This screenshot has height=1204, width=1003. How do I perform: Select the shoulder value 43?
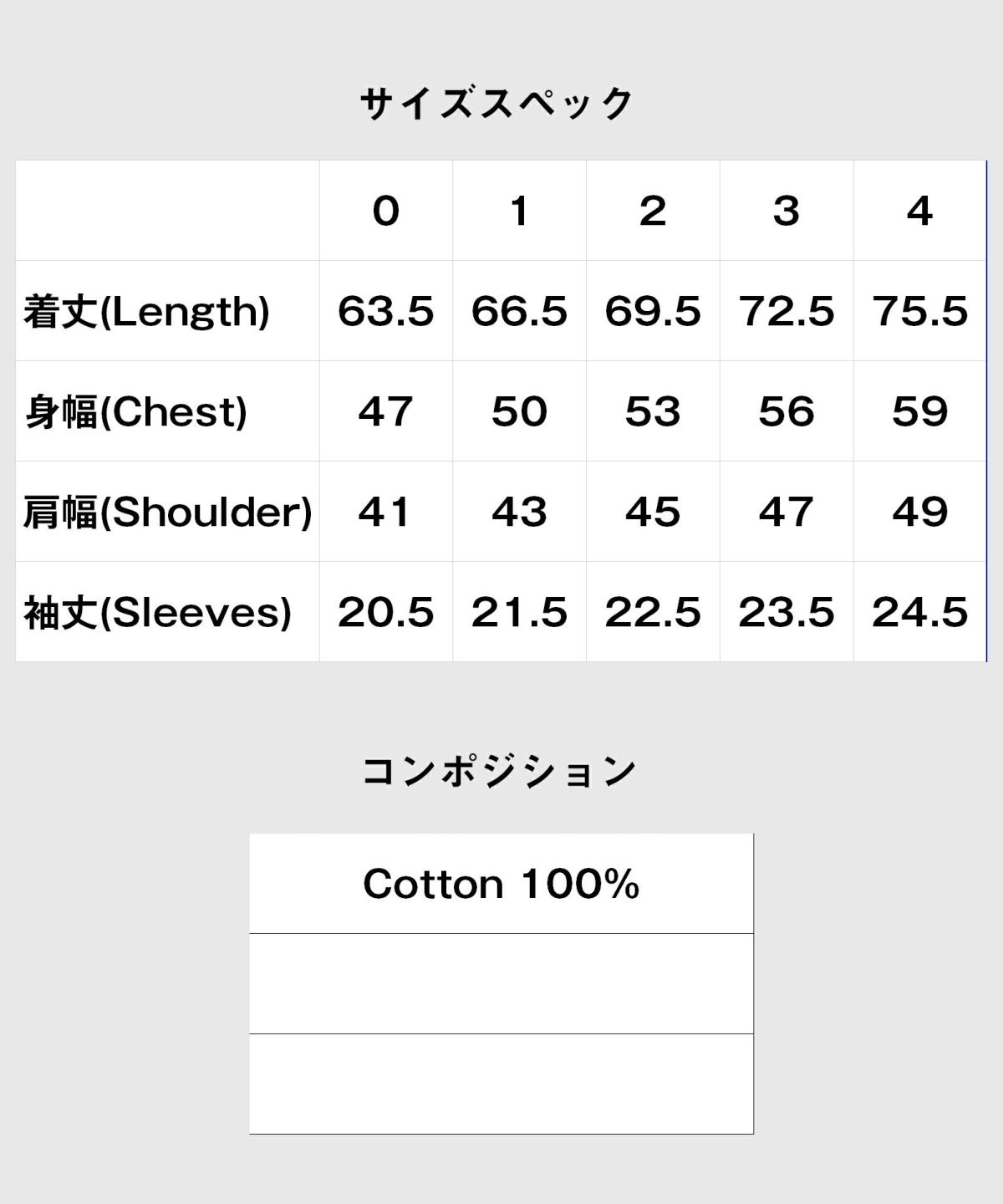[x=519, y=512]
